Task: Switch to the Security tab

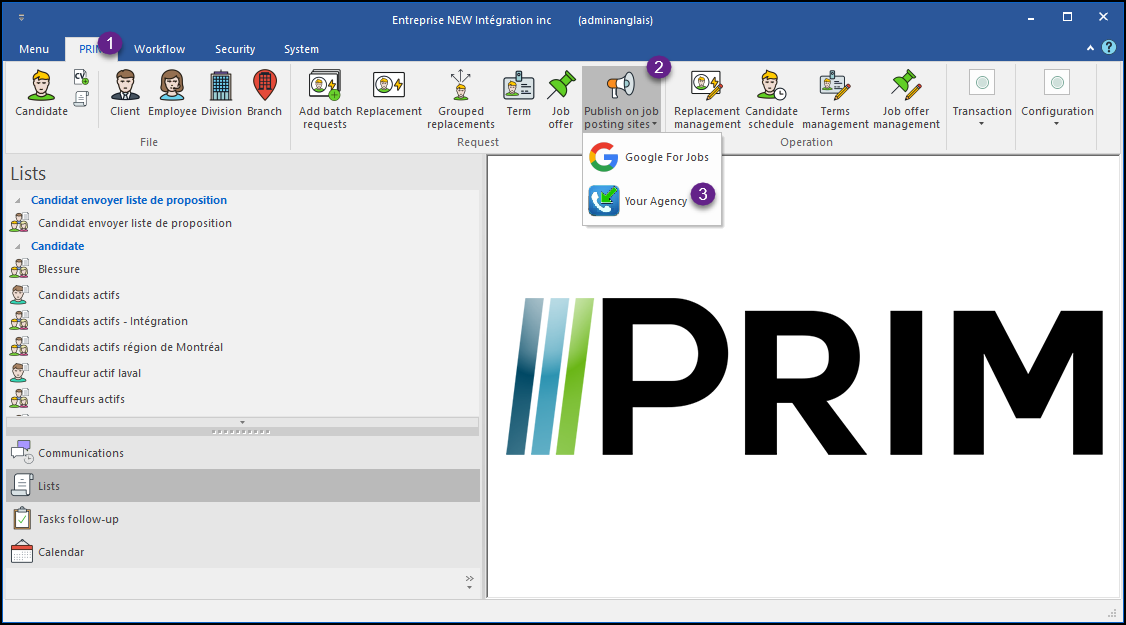Action: [235, 49]
